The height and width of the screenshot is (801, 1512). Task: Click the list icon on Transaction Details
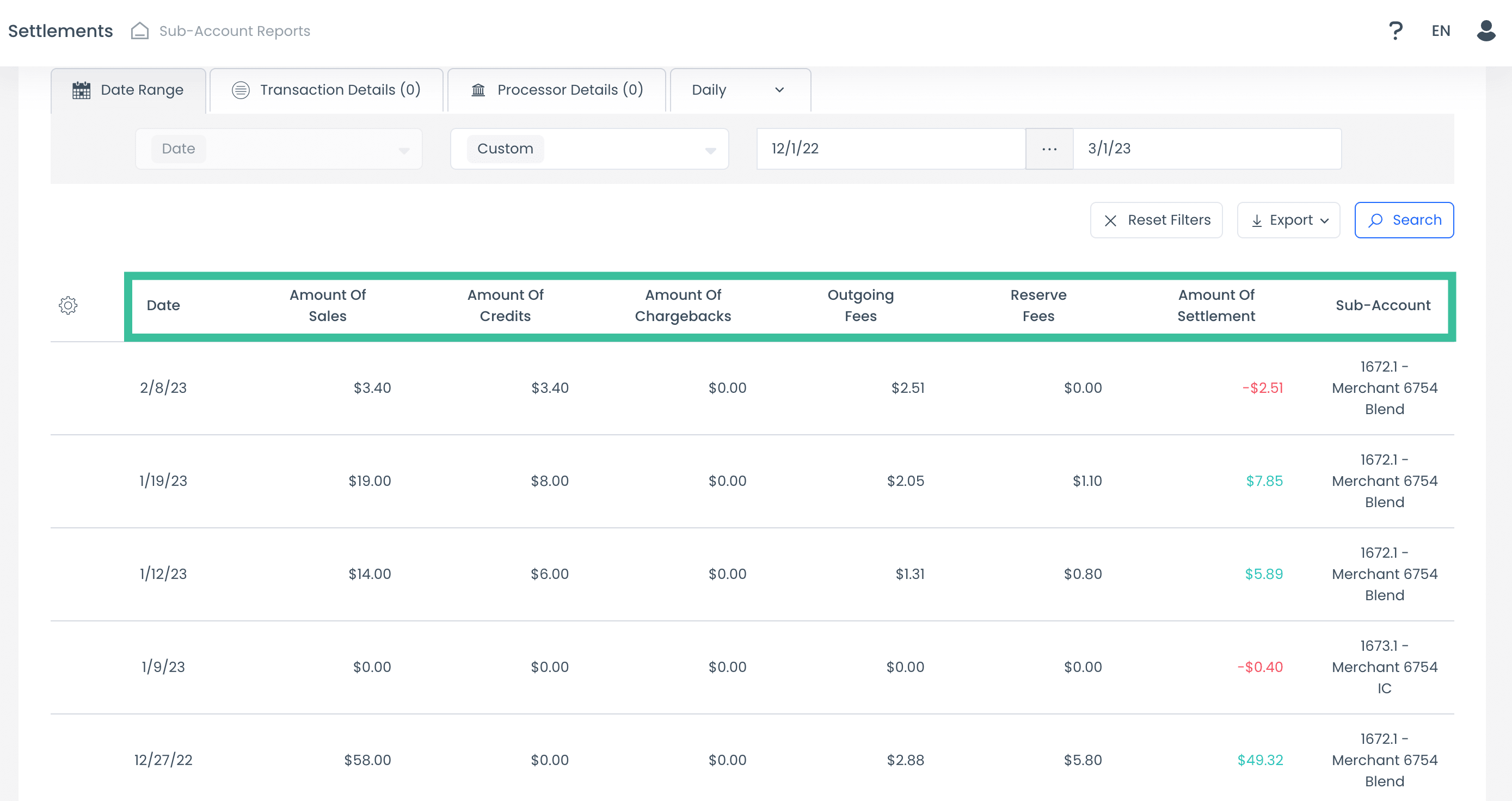(241, 90)
